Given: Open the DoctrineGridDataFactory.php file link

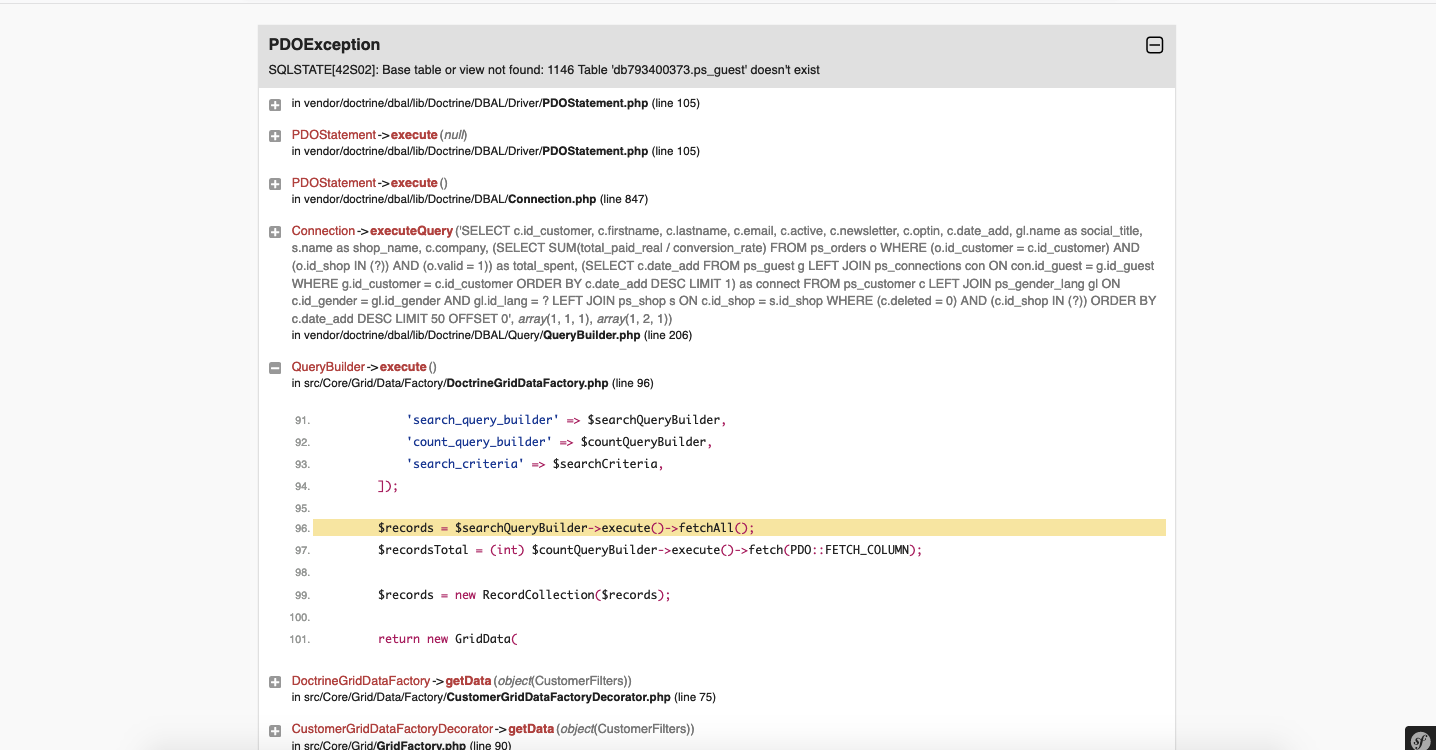Looking at the screenshot, I should tap(527, 383).
